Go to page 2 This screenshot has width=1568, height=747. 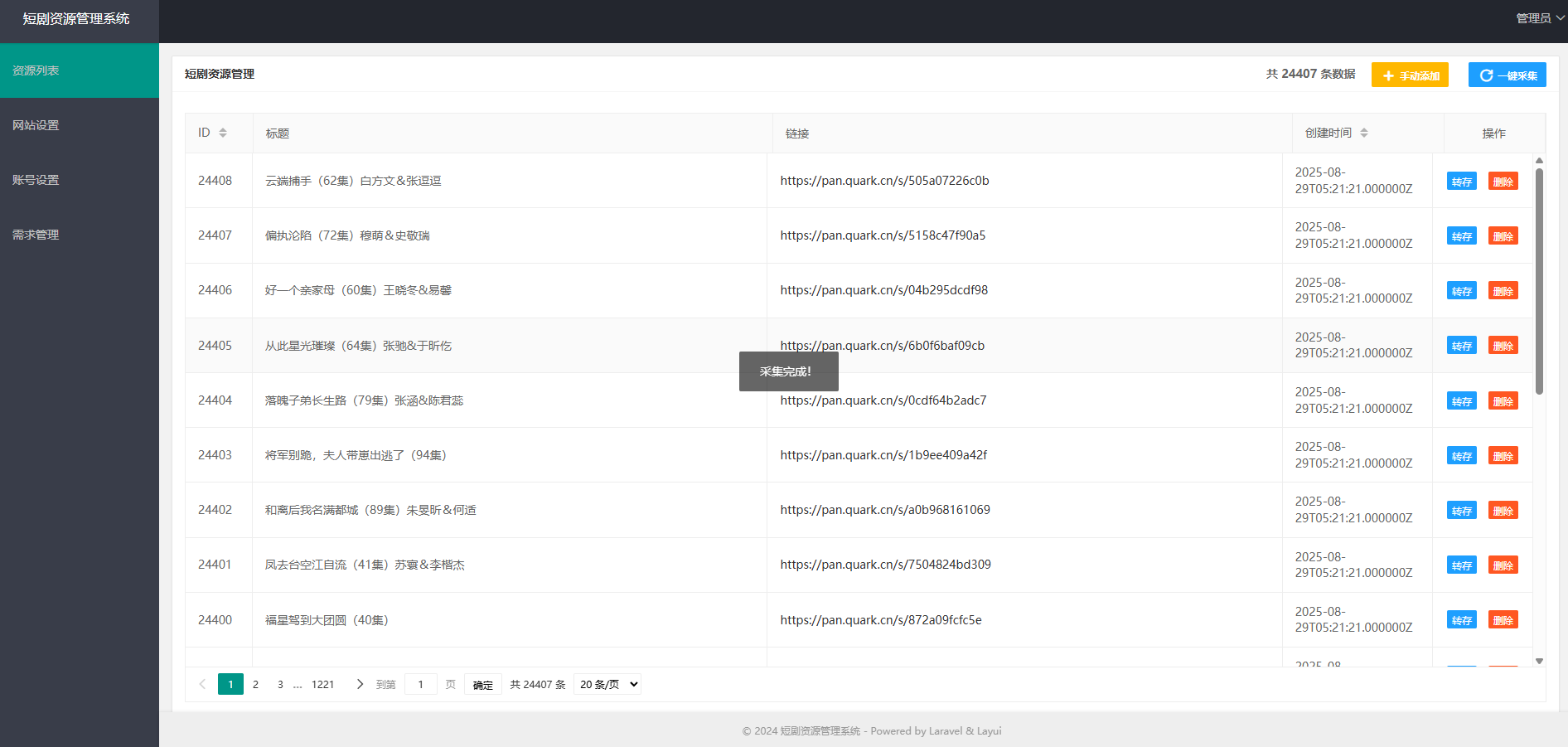[255, 684]
